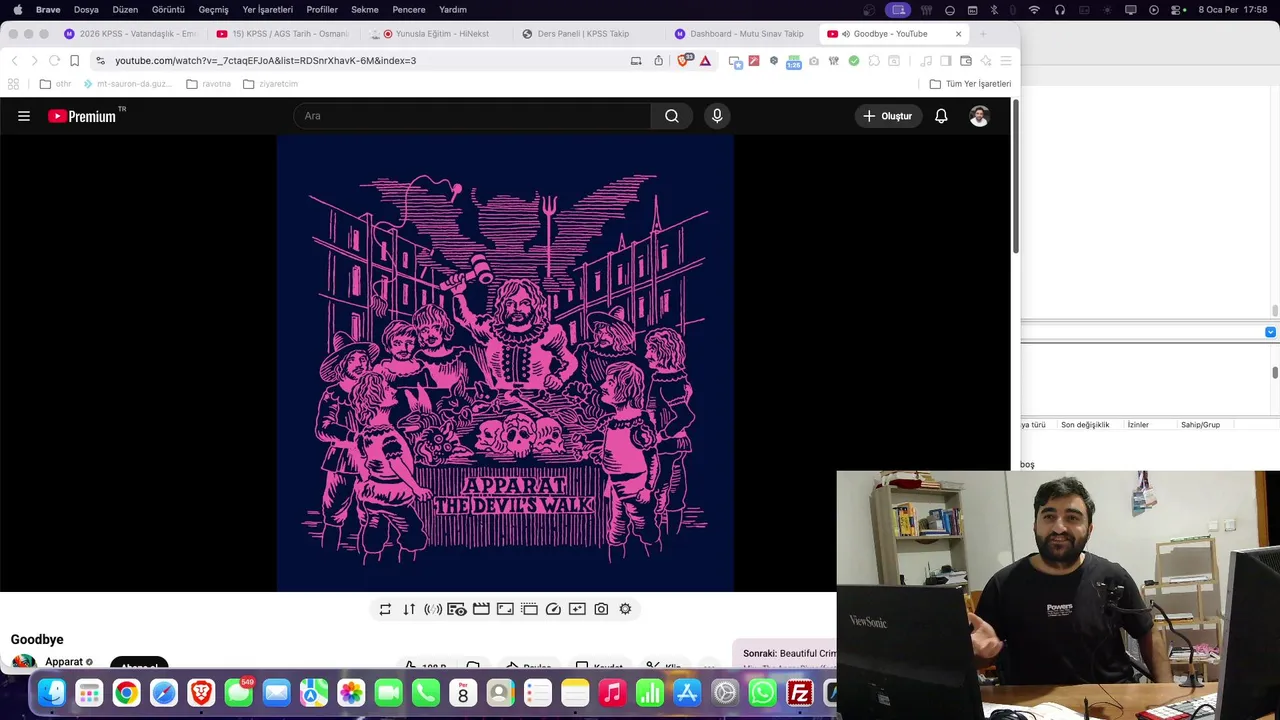
Task: Open the Brave main hamburger menu
Action: click(1006, 61)
